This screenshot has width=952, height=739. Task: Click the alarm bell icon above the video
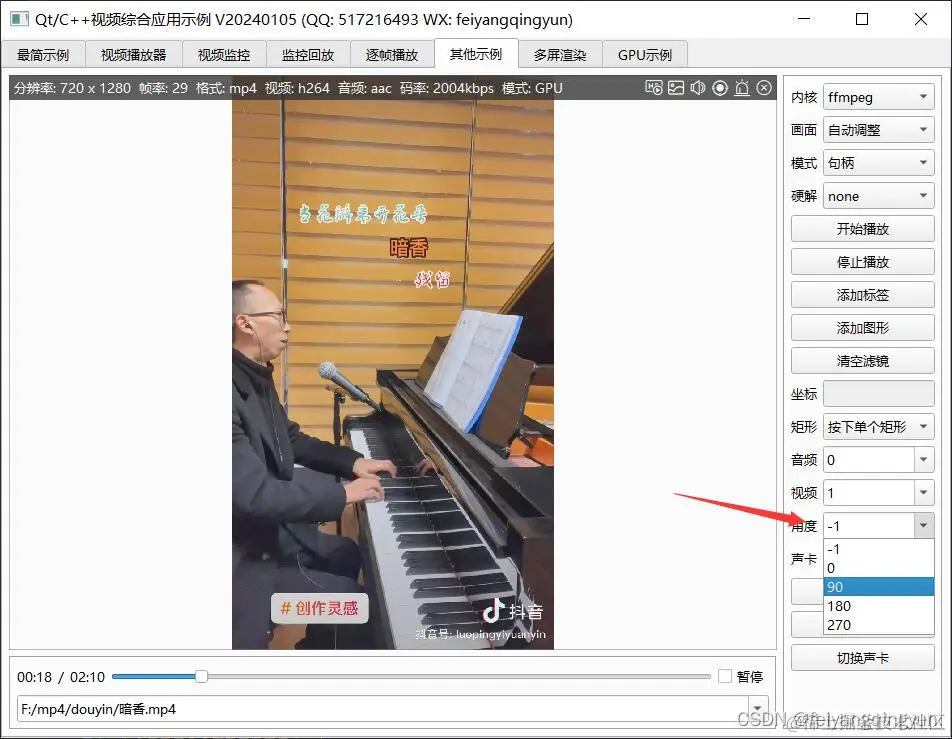(x=741, y=88)
